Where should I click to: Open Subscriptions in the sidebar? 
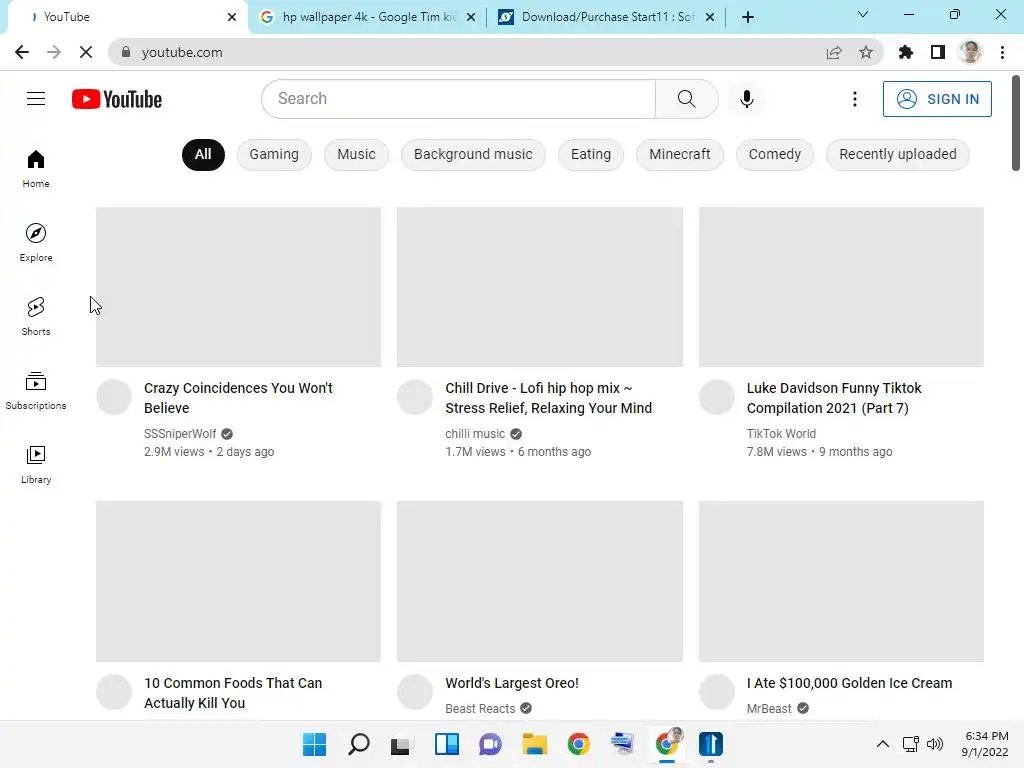click(36, 391)
